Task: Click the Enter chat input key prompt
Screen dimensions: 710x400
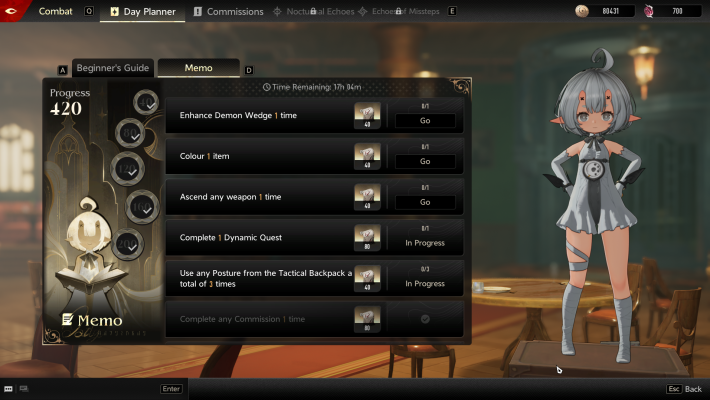Action: 171,389
